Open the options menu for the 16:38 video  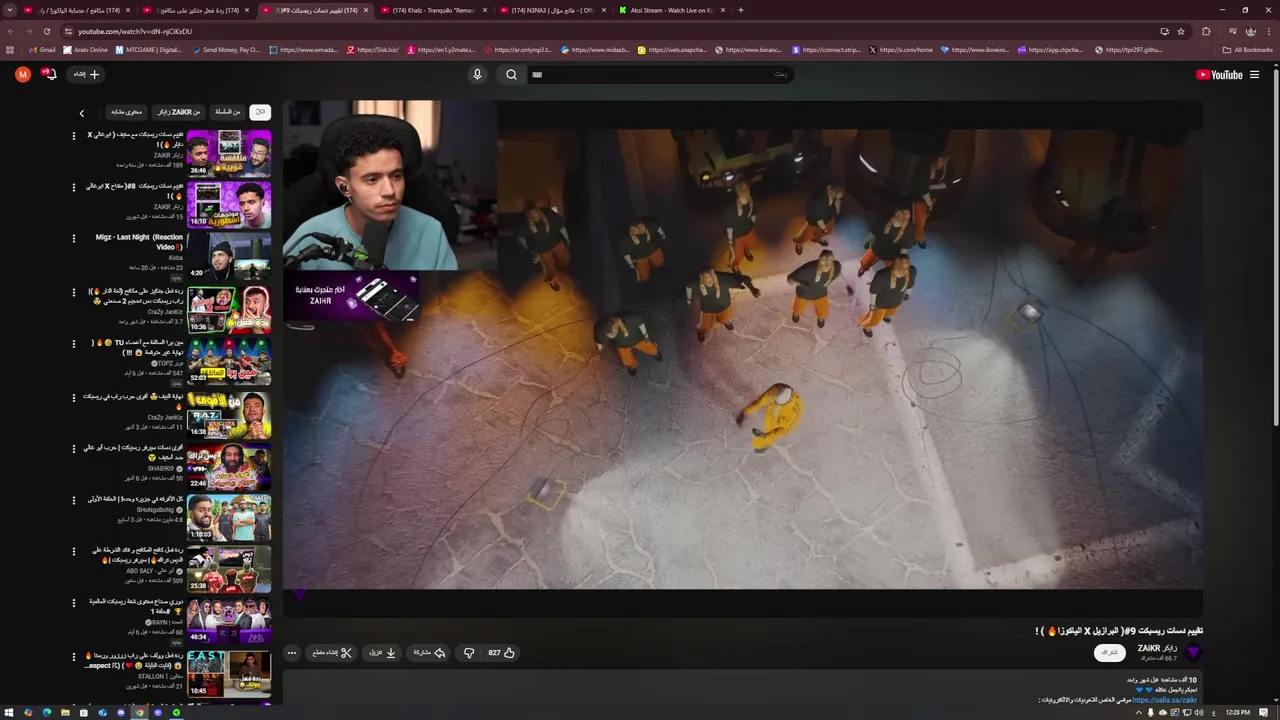coord(73,397)
